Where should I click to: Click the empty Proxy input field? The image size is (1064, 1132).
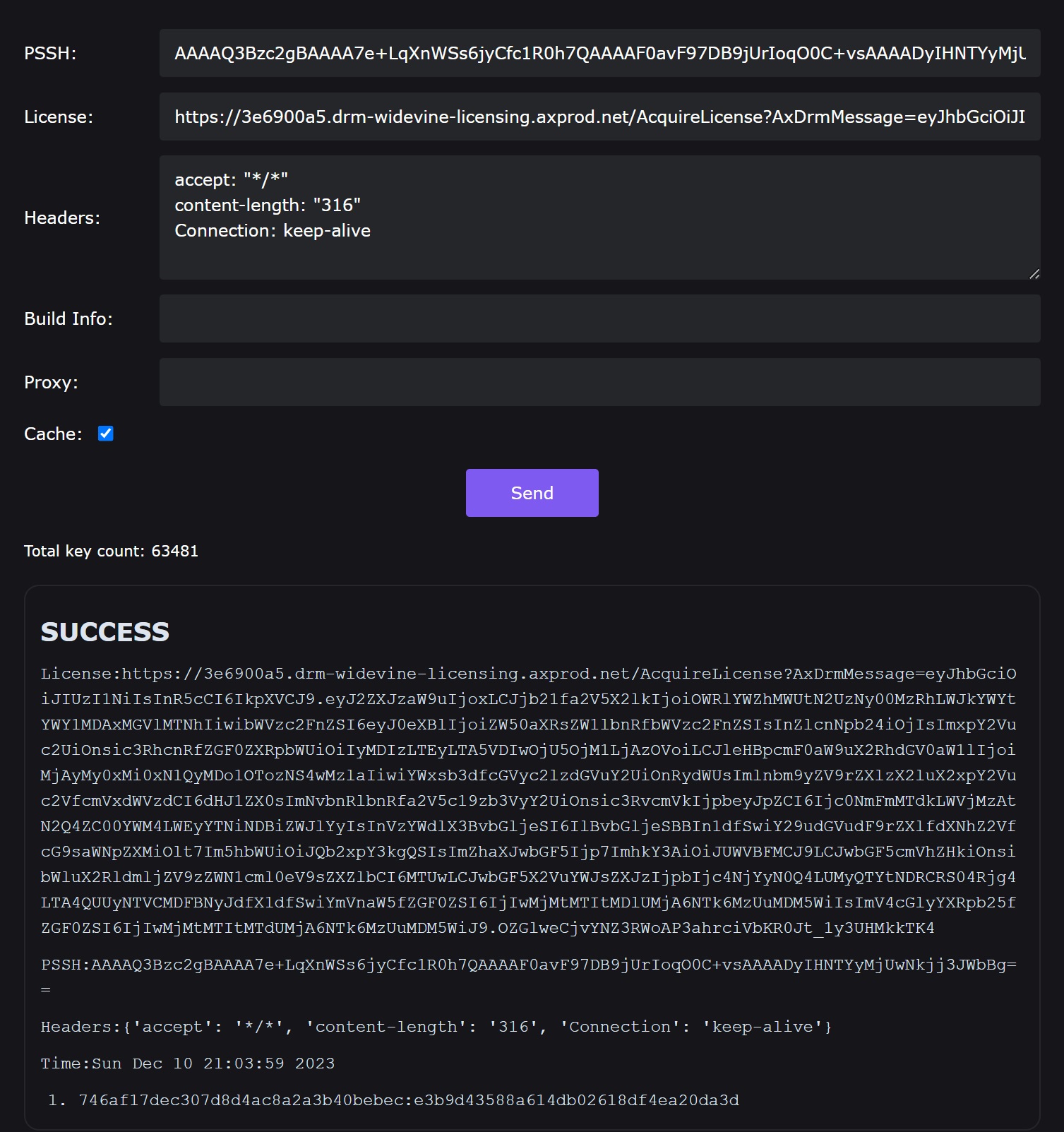click(x=599, y=382)
